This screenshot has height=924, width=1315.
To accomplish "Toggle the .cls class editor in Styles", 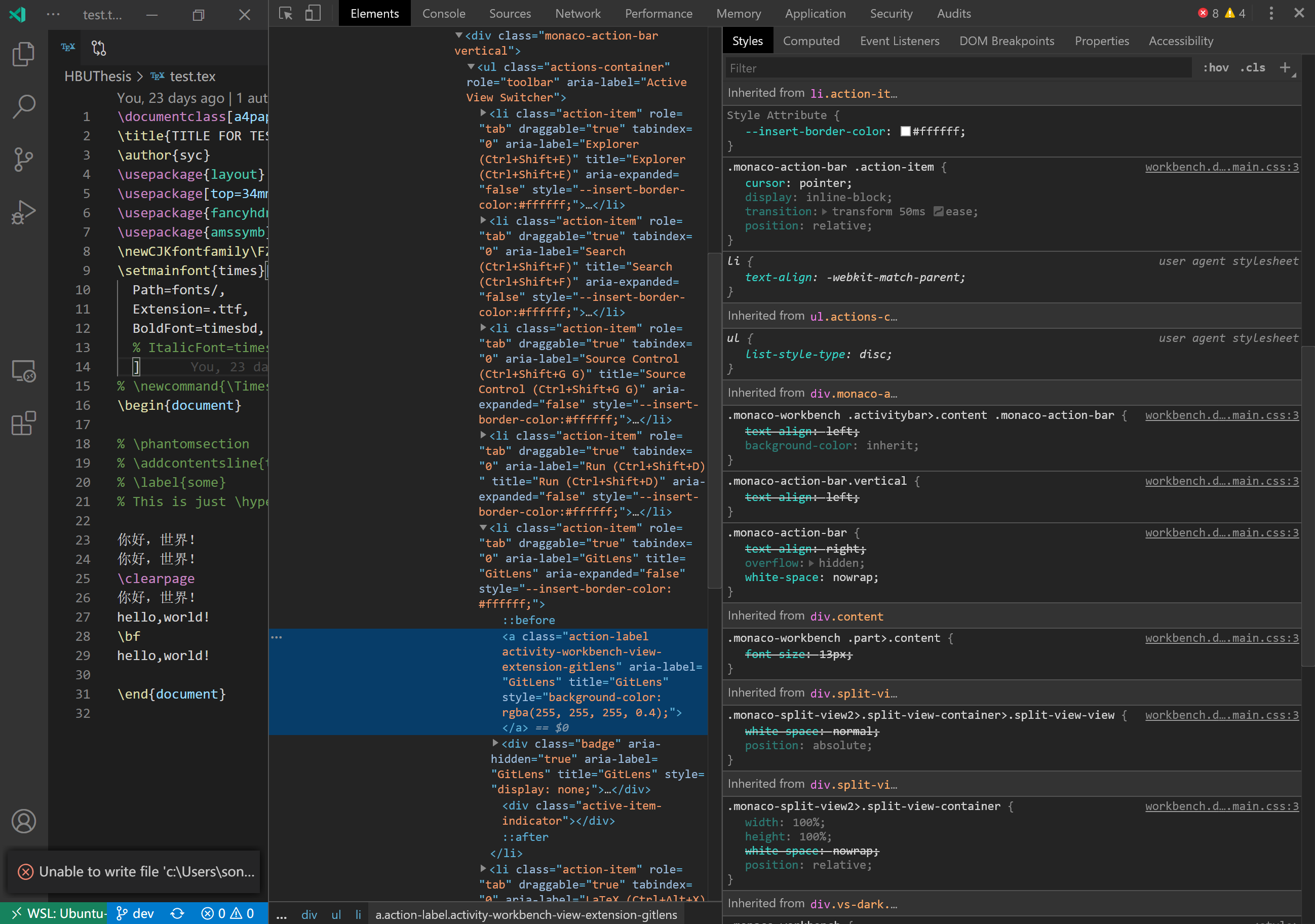I will click(1253, 67).
